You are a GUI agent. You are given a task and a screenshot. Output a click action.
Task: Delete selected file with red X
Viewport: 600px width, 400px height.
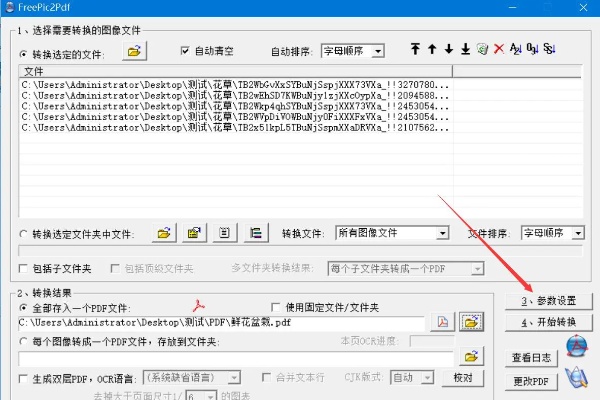point(499,49)
